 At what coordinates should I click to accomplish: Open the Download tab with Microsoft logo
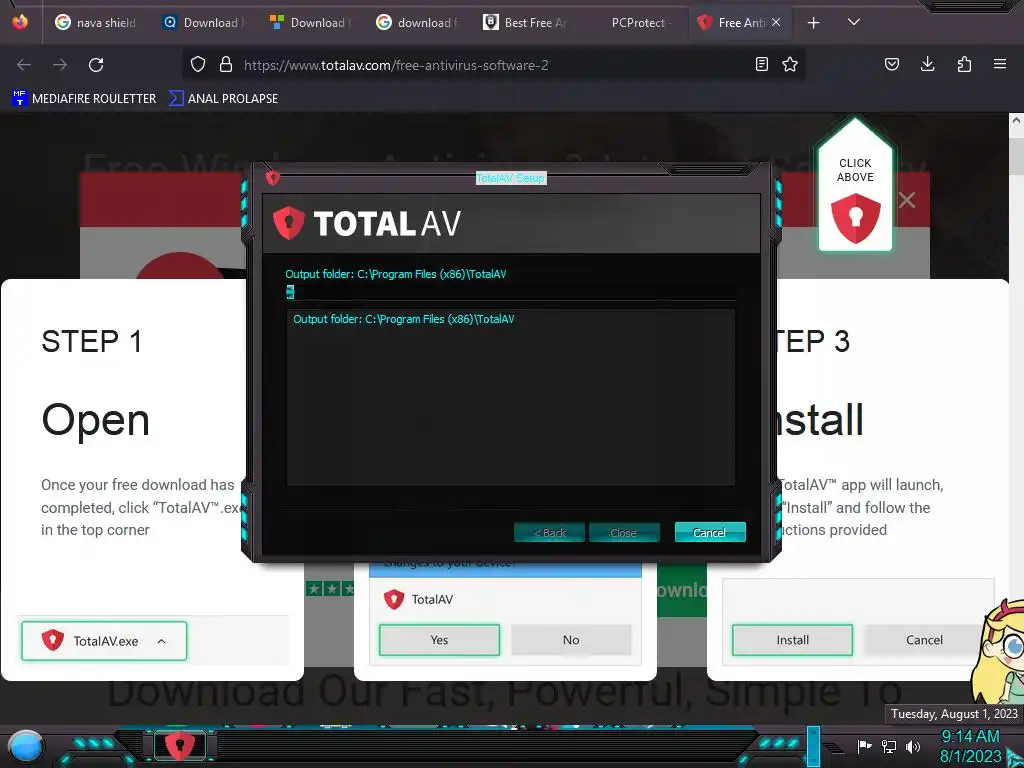click(x=311, y=22)
